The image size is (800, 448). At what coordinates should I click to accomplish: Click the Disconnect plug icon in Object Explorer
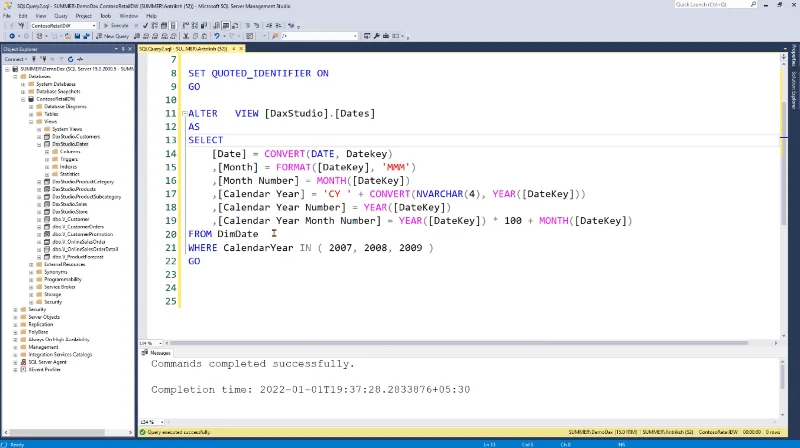tap(44, 59)
